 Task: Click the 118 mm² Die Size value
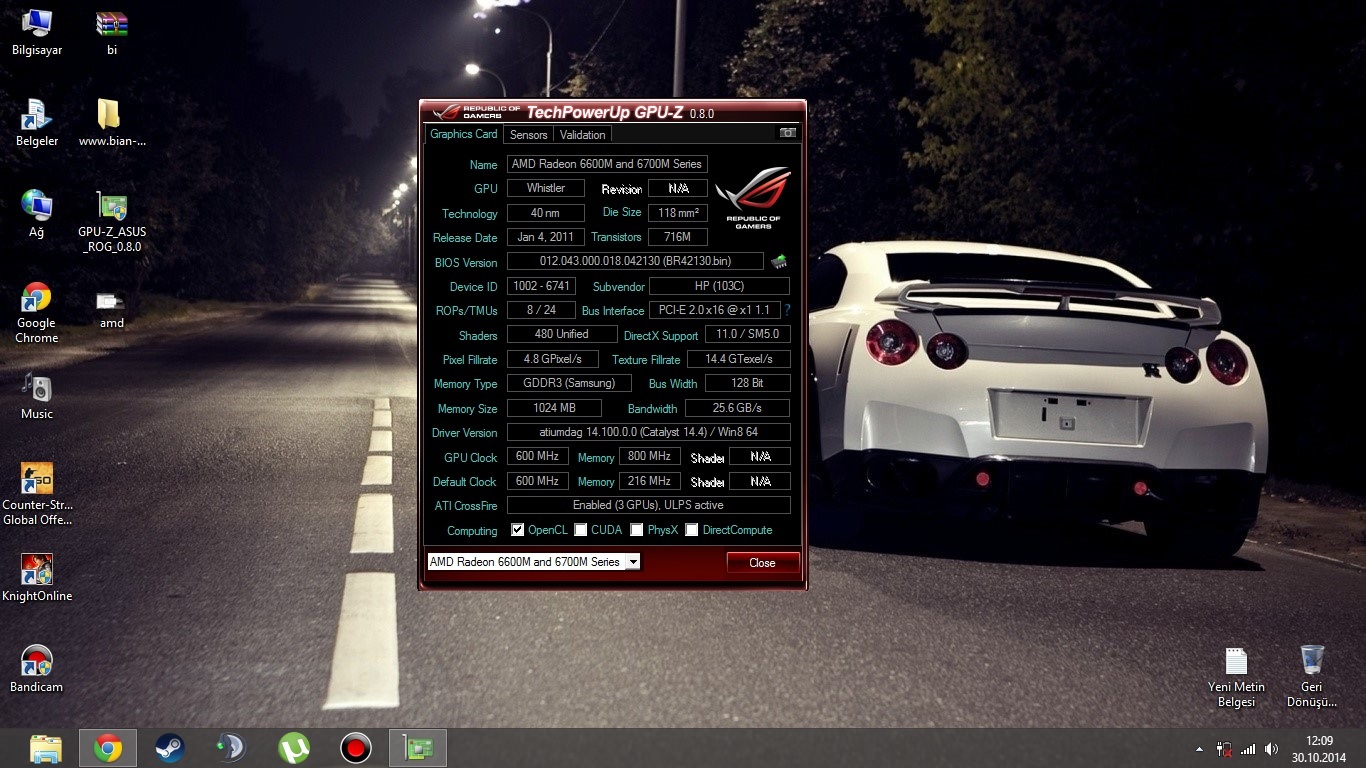pos(678,213)
